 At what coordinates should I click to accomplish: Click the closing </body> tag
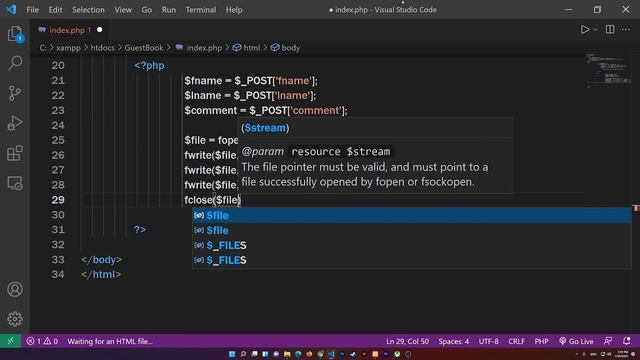101,260
